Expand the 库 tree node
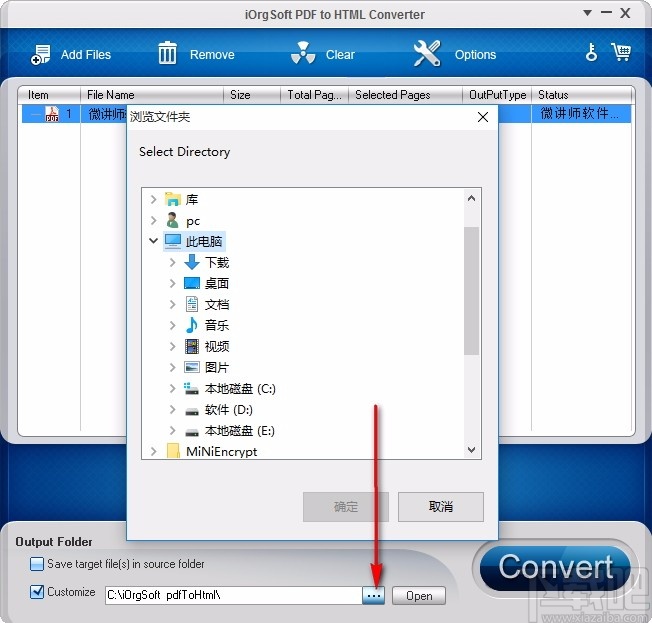This screenshot has width=652, height=623. pos(153,200)
